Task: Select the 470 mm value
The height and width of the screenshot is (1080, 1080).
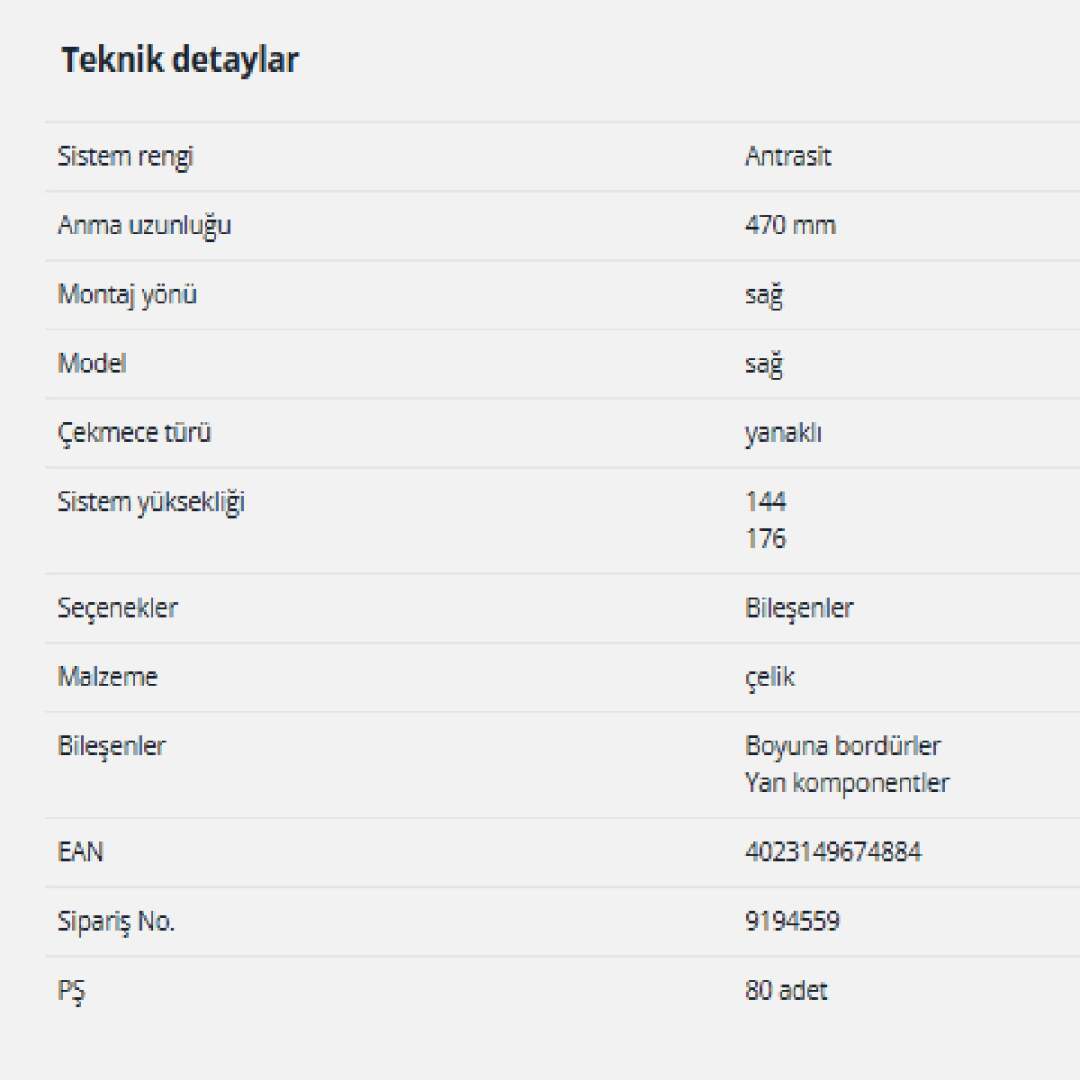Action: 790,225
